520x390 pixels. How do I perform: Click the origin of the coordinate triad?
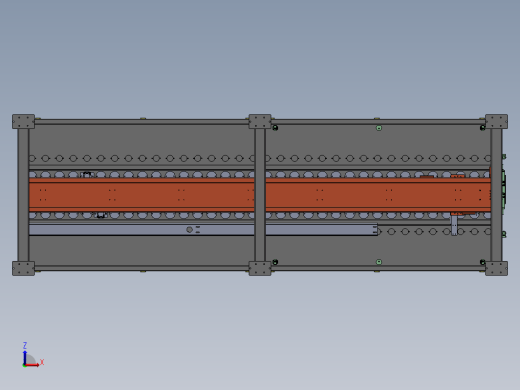(x=24, y=365)
